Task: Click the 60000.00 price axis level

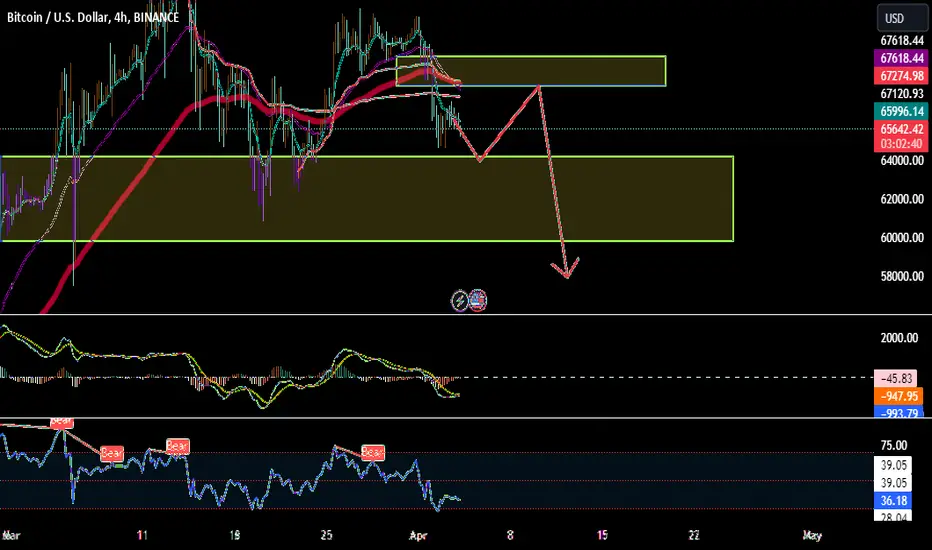Action: pos(902,238)
